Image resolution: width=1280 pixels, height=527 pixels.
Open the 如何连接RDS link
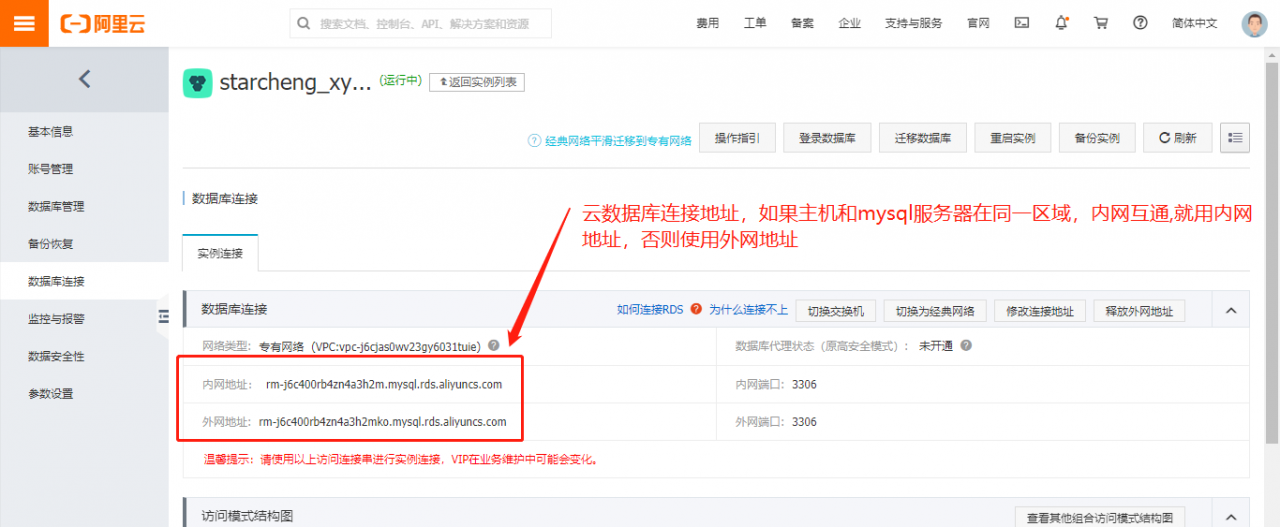(650, 310)
